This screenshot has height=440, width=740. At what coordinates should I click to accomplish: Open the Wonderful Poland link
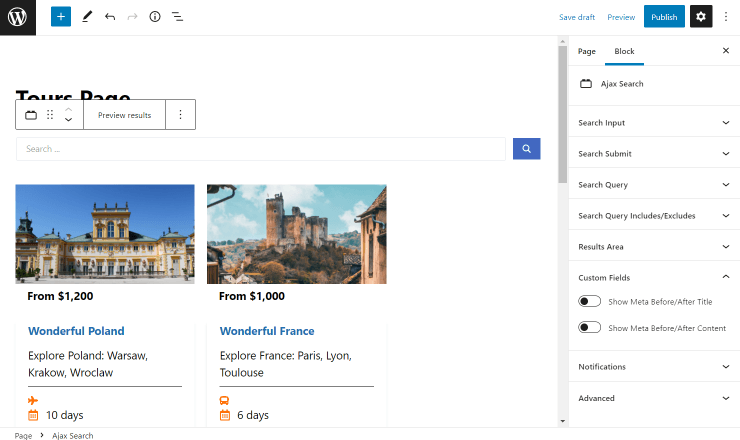(76, 331)
